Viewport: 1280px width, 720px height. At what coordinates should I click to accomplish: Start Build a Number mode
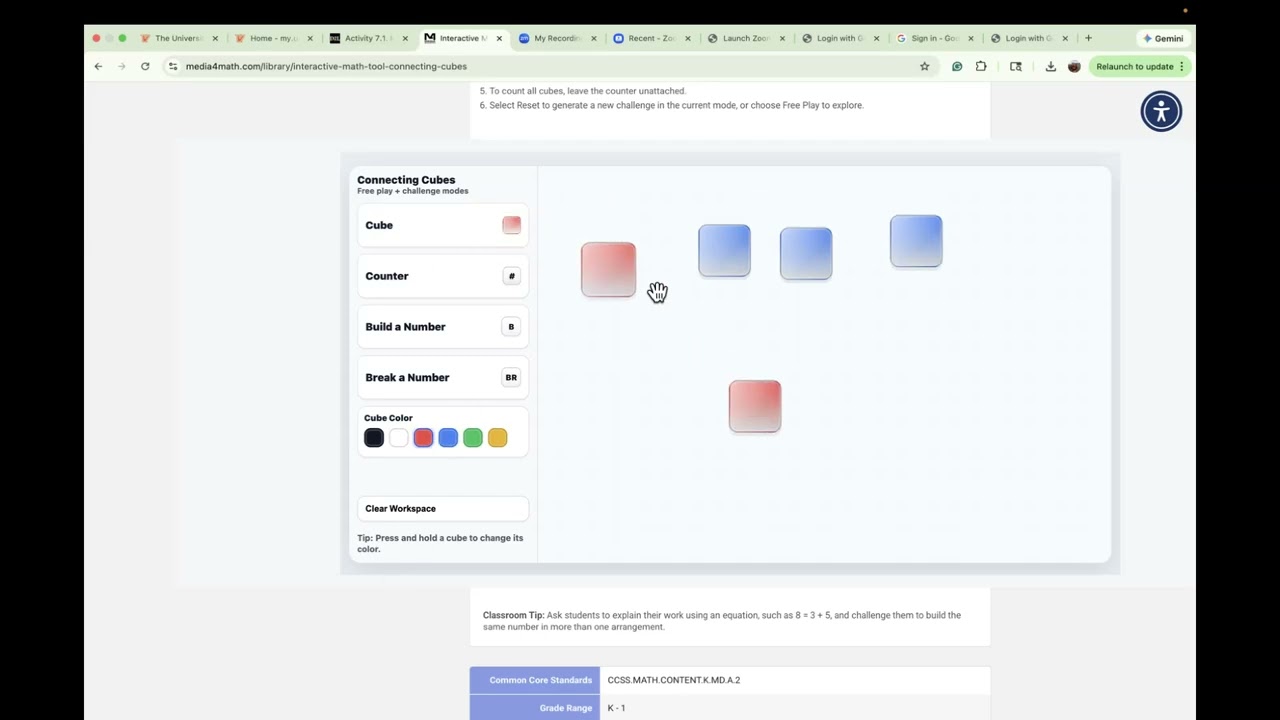pyautogui.click(x=443, y=327)
